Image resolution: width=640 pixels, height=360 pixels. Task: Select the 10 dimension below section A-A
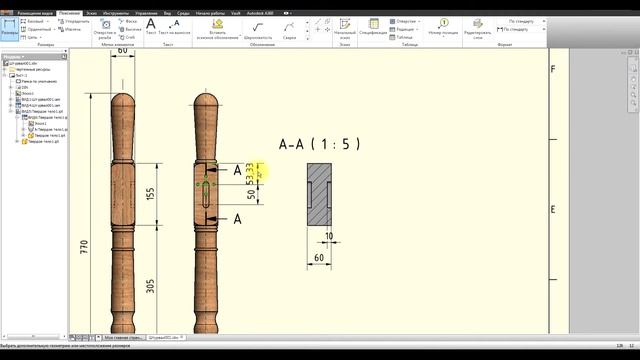coord(329,236)
